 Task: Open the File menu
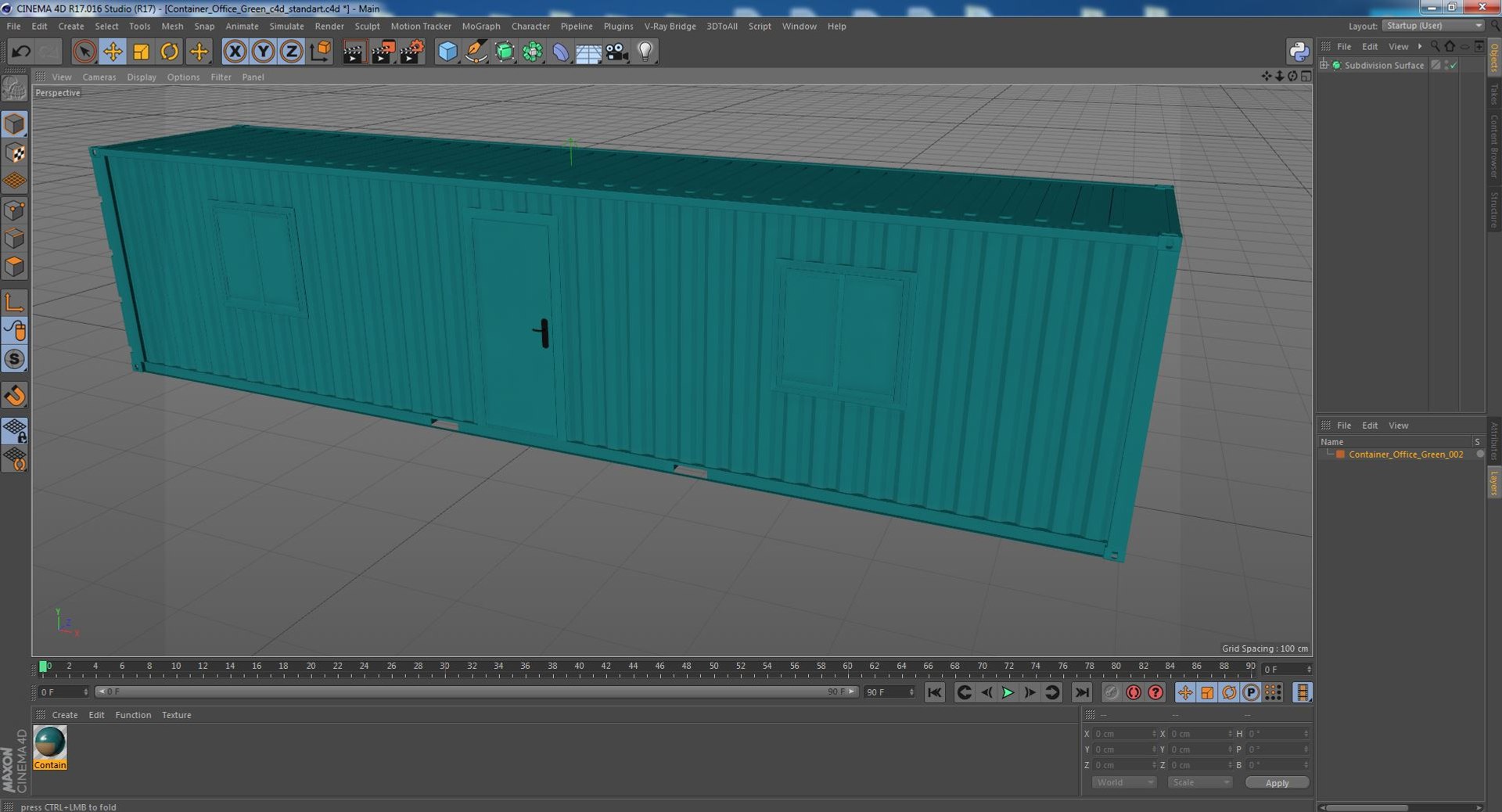tap(13, 26)
